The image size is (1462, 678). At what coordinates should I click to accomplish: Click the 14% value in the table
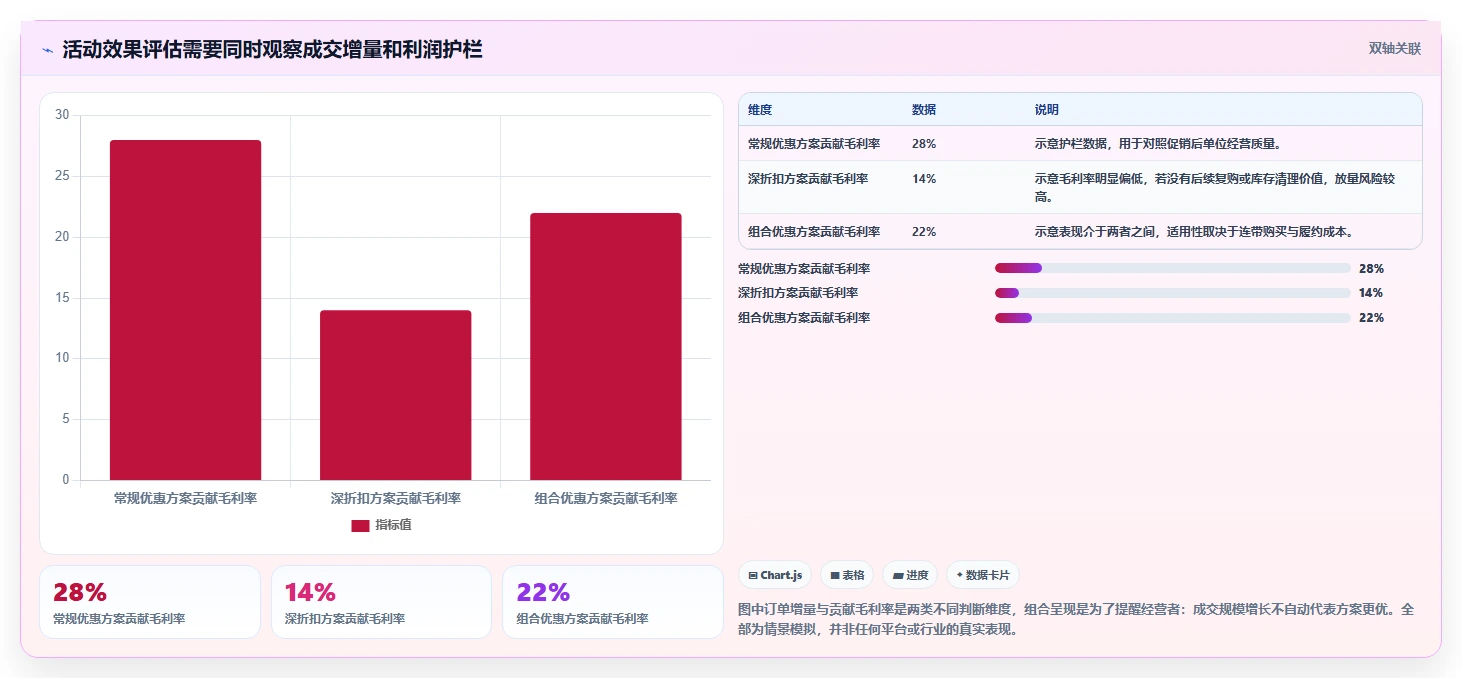click(924, 179)
